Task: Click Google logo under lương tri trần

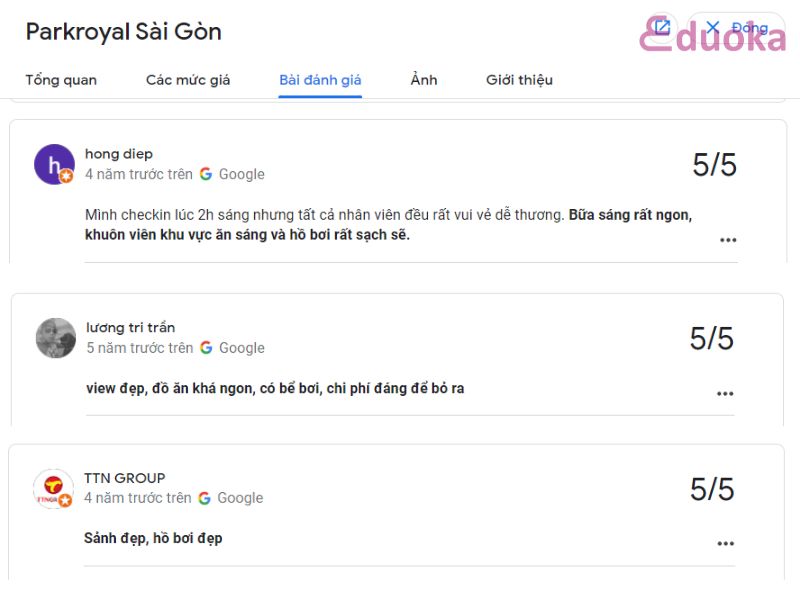Action: click(206, 348)
